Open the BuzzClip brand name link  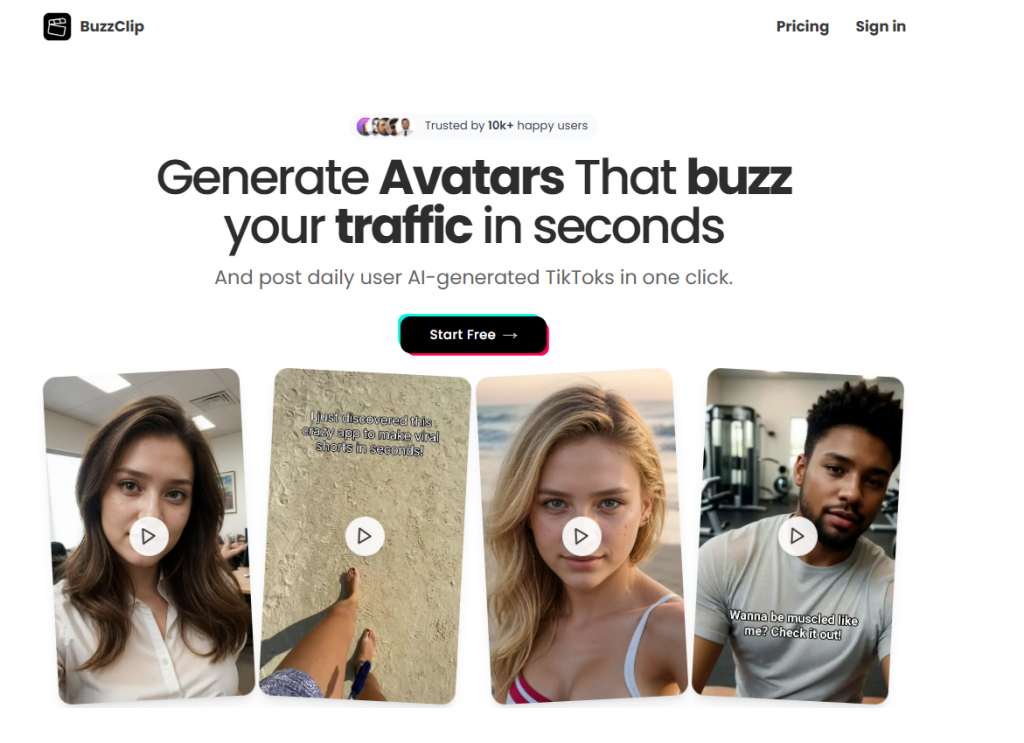point(112,27)
